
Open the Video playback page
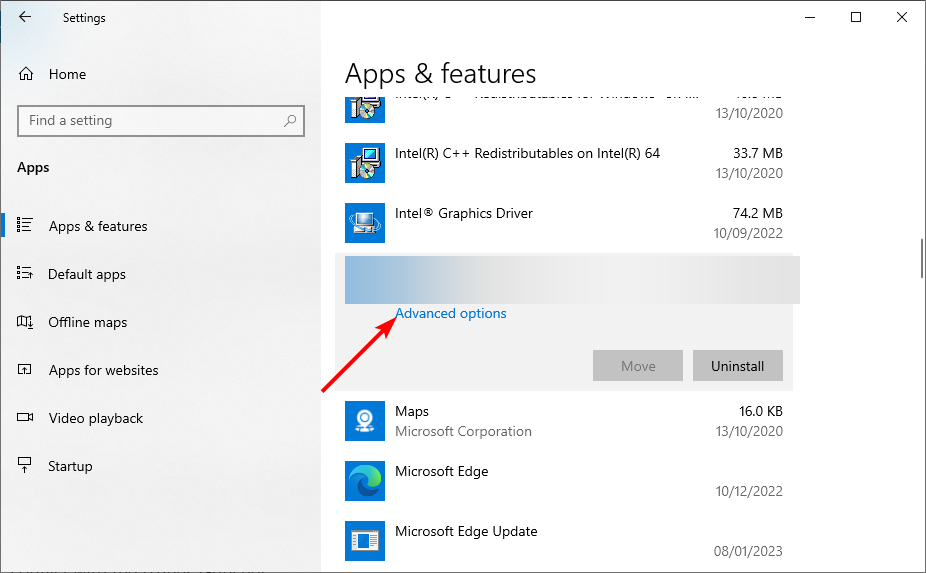(96, 418)
